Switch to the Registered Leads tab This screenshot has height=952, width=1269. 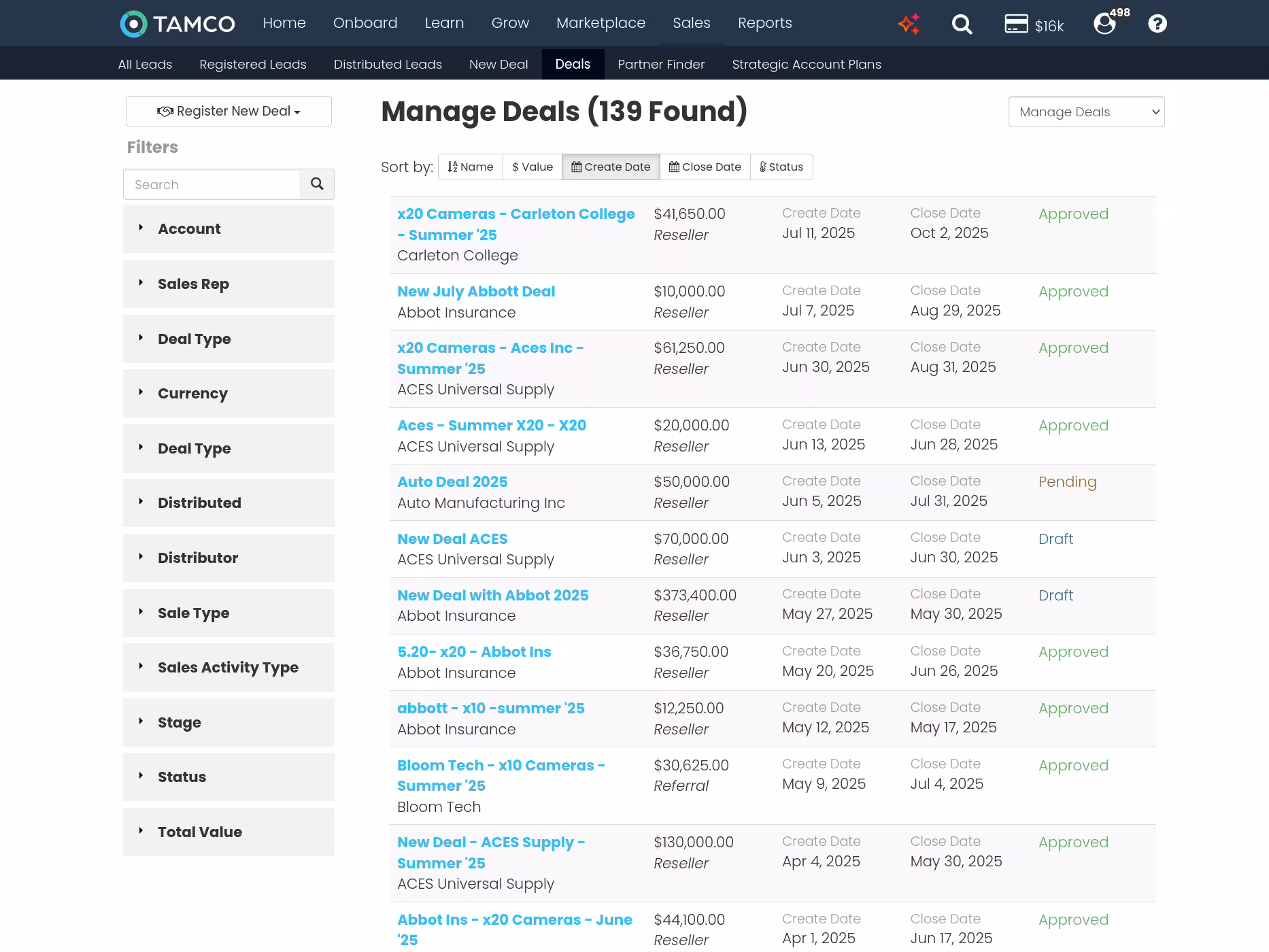[x=253, y=65]
